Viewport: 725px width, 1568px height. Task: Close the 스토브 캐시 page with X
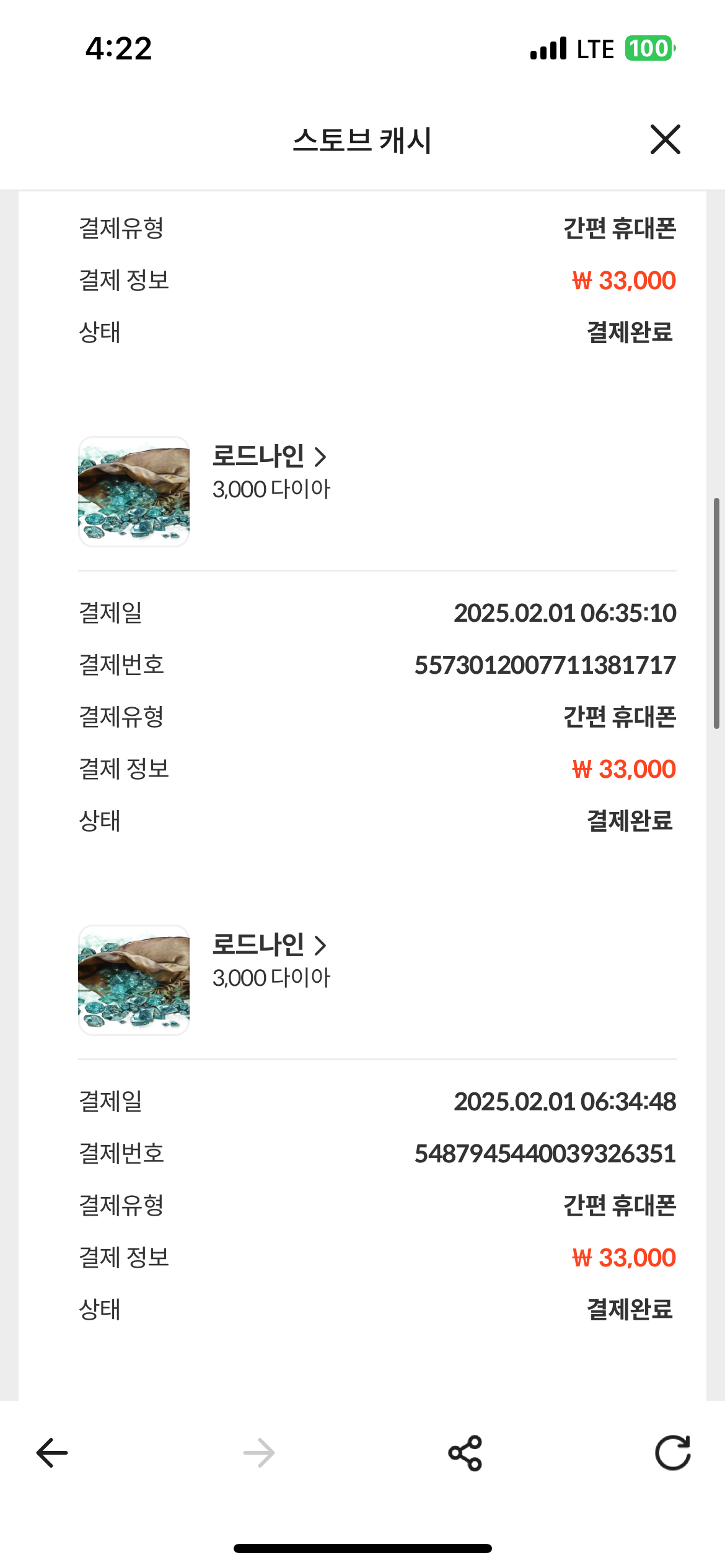[666, 139]
